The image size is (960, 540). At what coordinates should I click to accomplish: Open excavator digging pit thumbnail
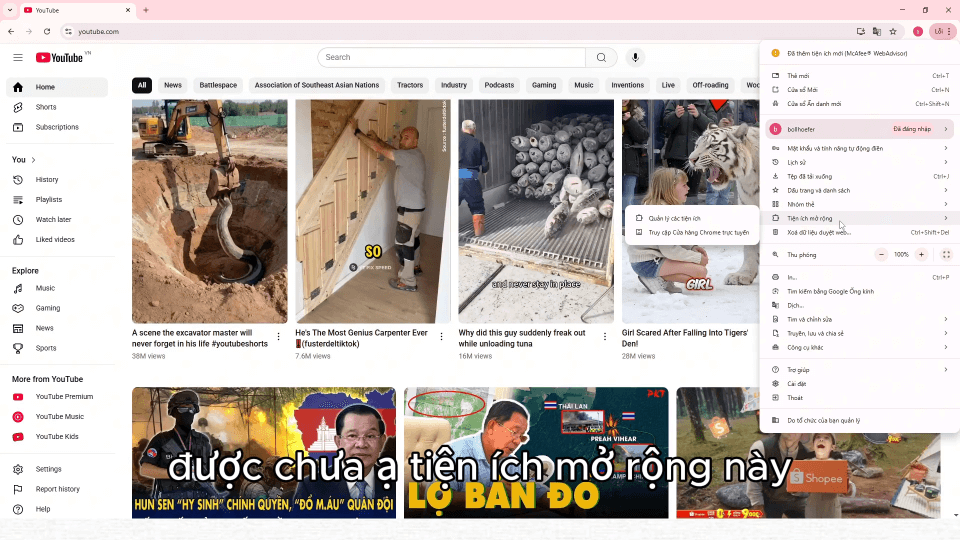coord(209,211)
